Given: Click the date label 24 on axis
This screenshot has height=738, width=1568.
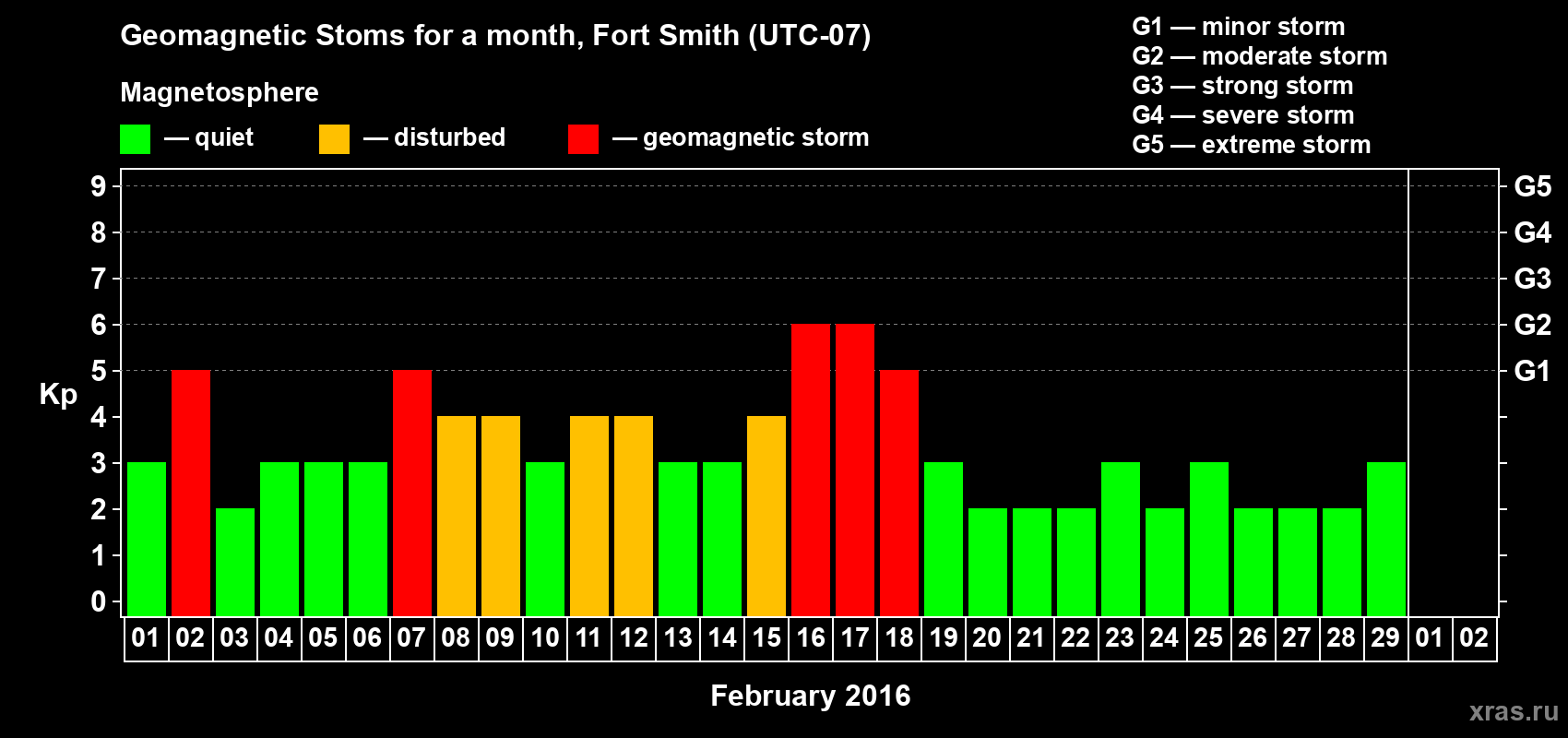Looking at the screenshot, I should pyautogui.click(x=1164, y=638).
